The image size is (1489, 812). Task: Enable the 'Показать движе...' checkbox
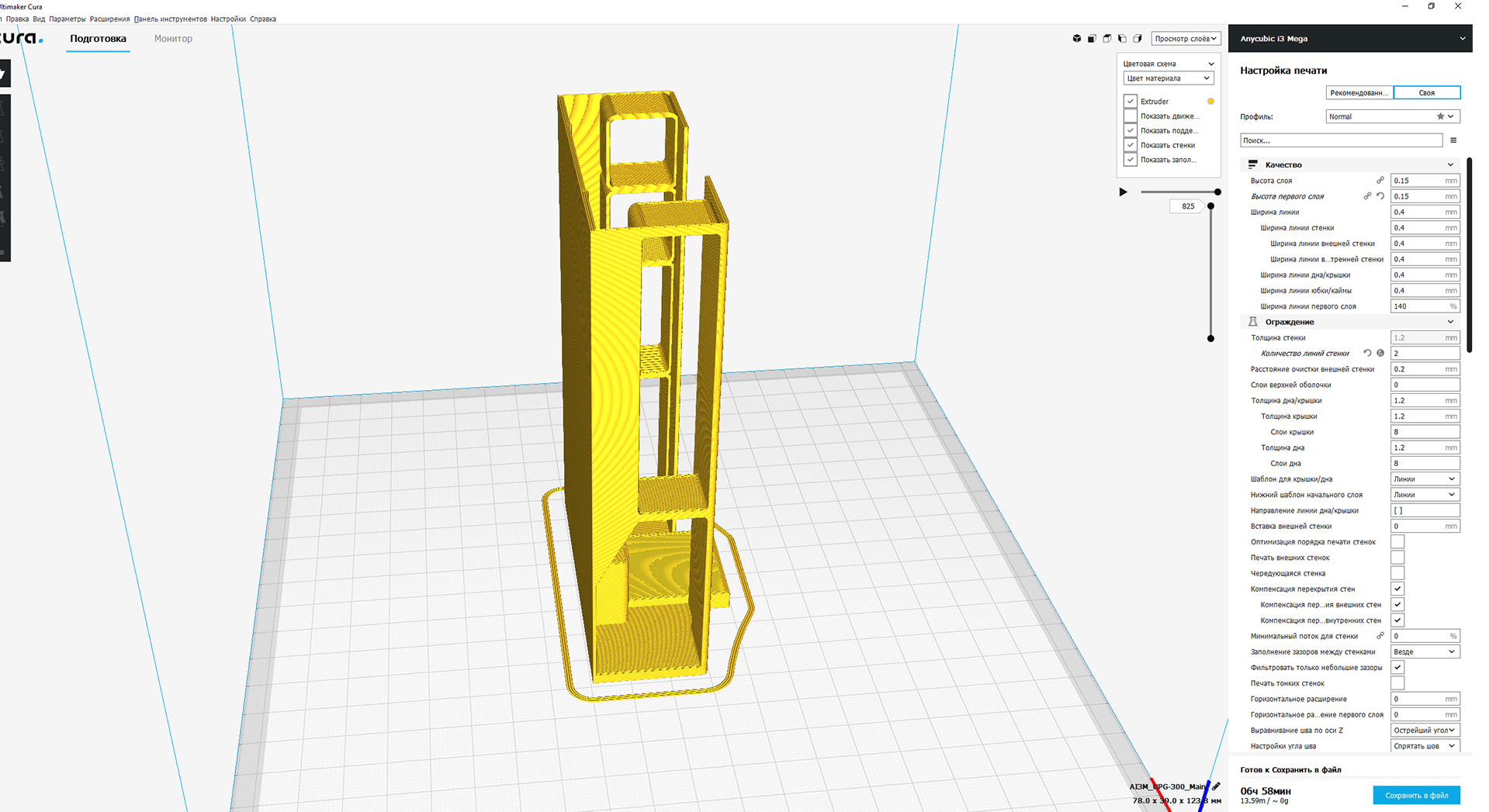1131,116
